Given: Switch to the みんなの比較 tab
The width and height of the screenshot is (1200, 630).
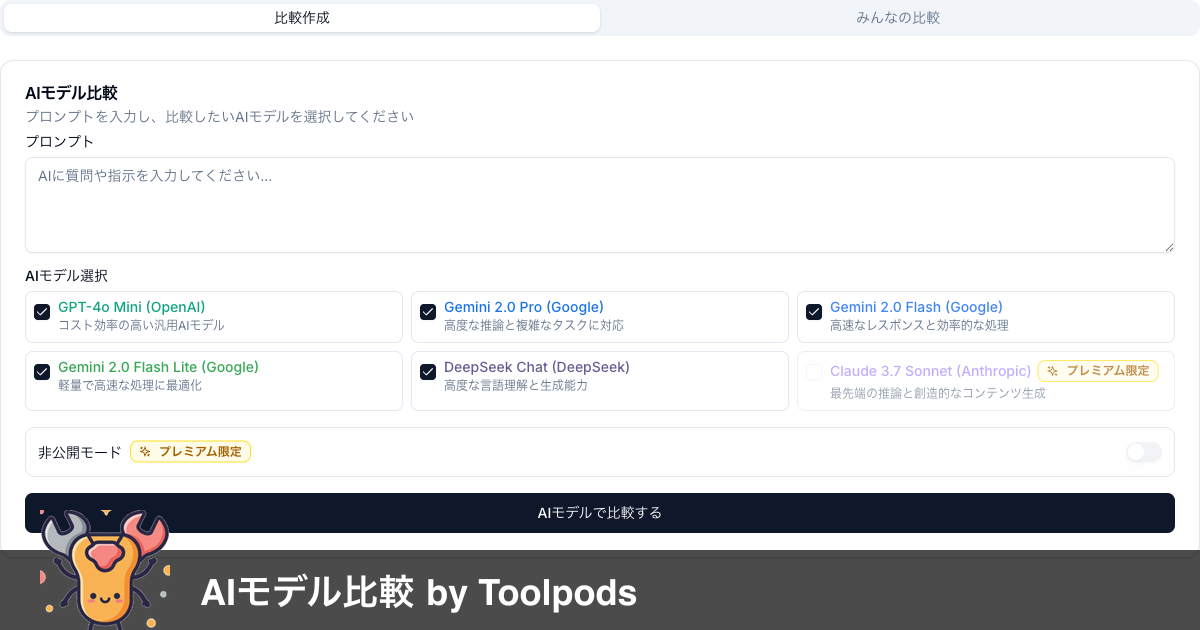Looking at the screenshot, I should pyautogui.click(x=899, y=17).
